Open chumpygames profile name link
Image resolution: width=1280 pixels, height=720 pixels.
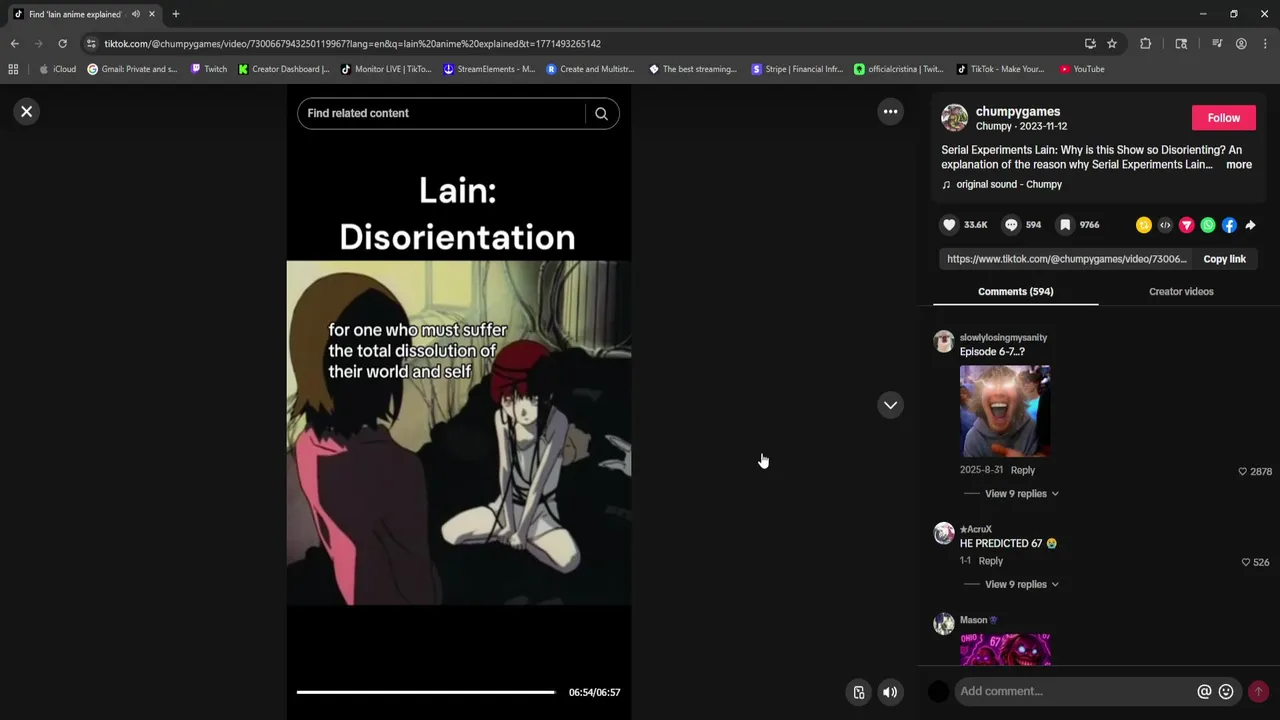click(1018, 111)
